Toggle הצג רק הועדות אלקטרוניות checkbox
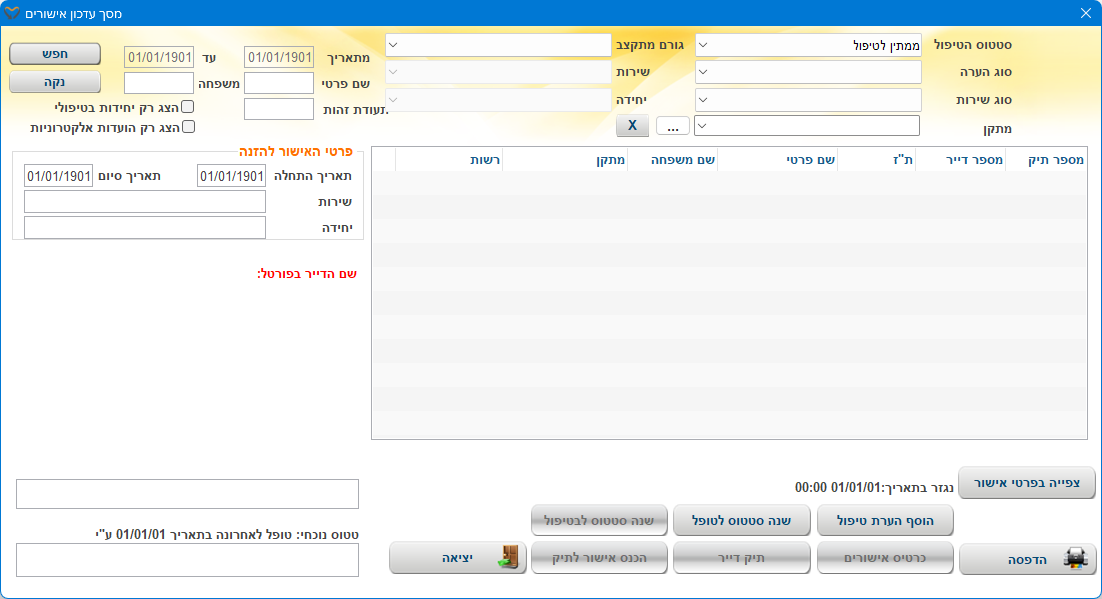The height and width of the screenshot is (599, 1102). click(187, 127)
